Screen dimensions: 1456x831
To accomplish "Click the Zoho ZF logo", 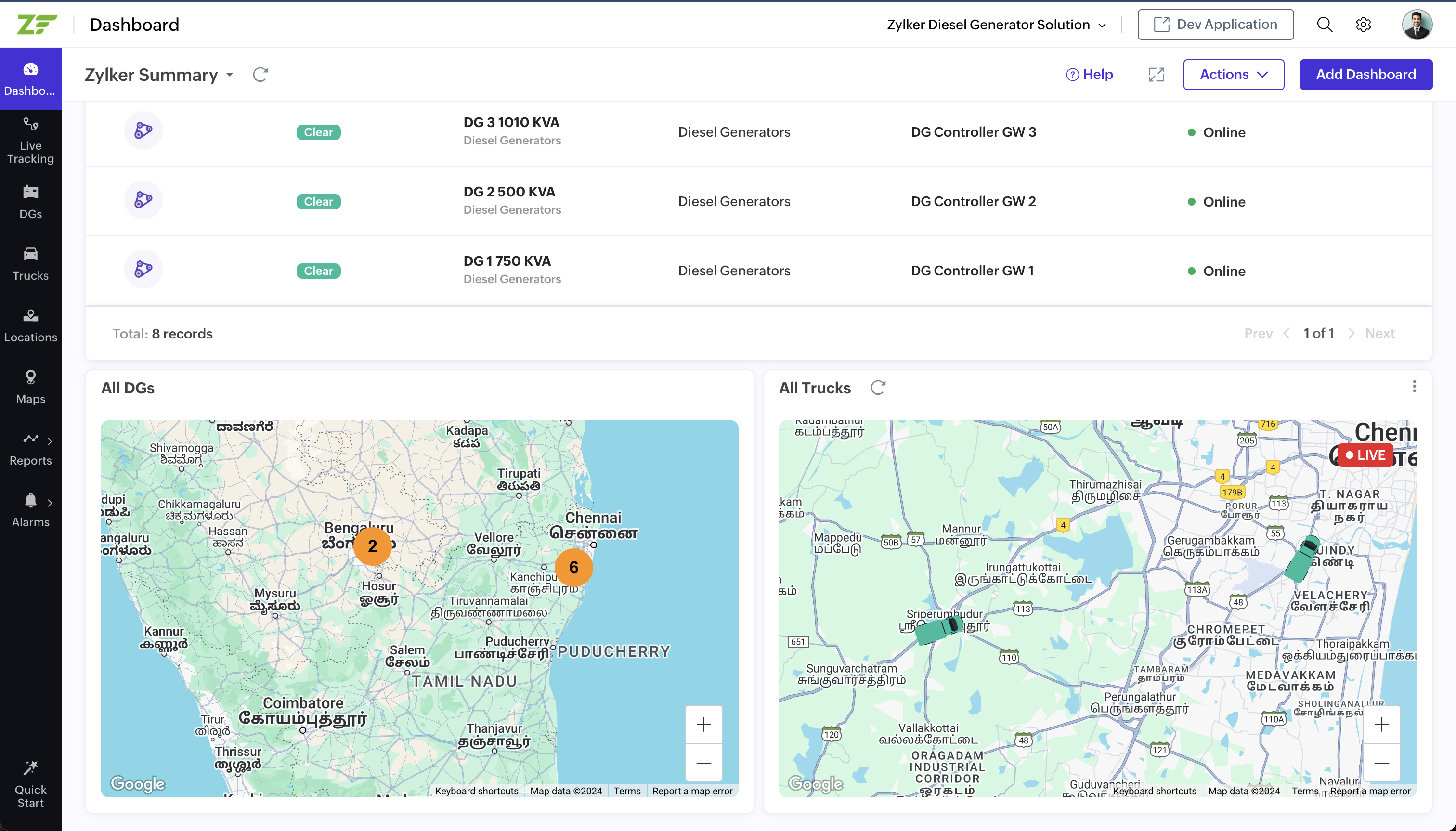I will [37, 25].
